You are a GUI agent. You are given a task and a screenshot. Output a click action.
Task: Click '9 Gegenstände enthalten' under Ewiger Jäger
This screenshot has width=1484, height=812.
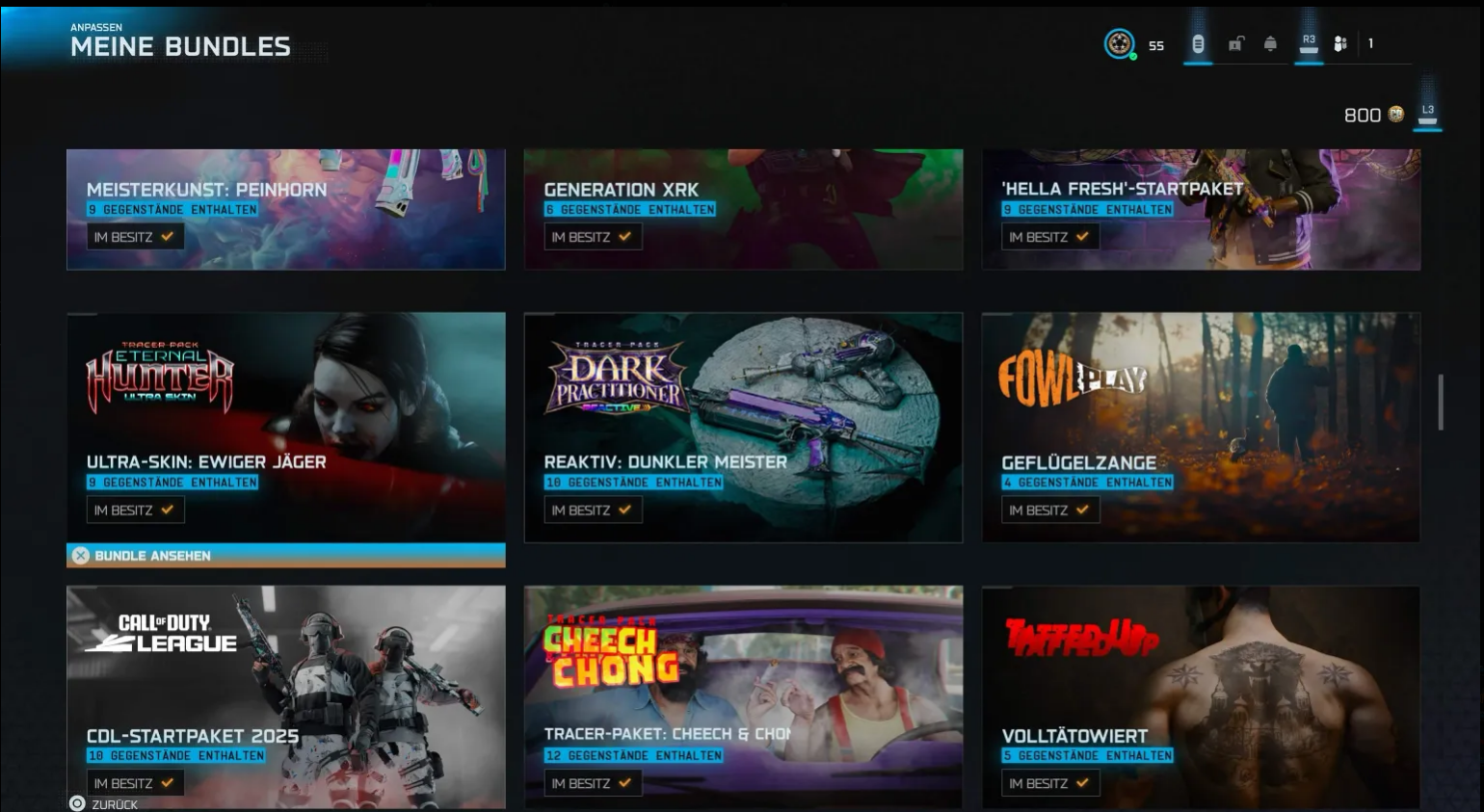click(172, 483)
